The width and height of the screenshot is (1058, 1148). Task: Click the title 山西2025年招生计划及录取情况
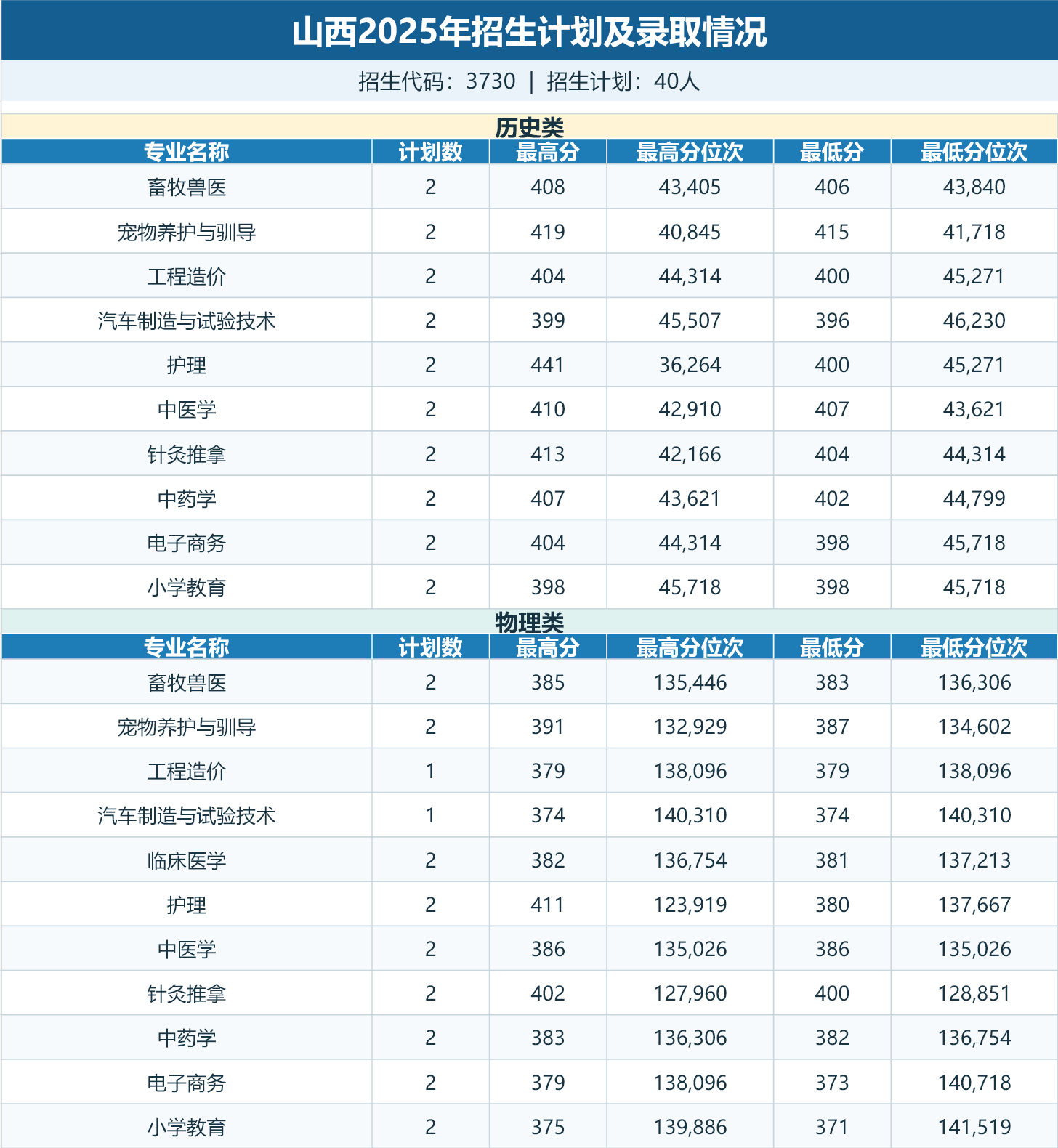529,32
